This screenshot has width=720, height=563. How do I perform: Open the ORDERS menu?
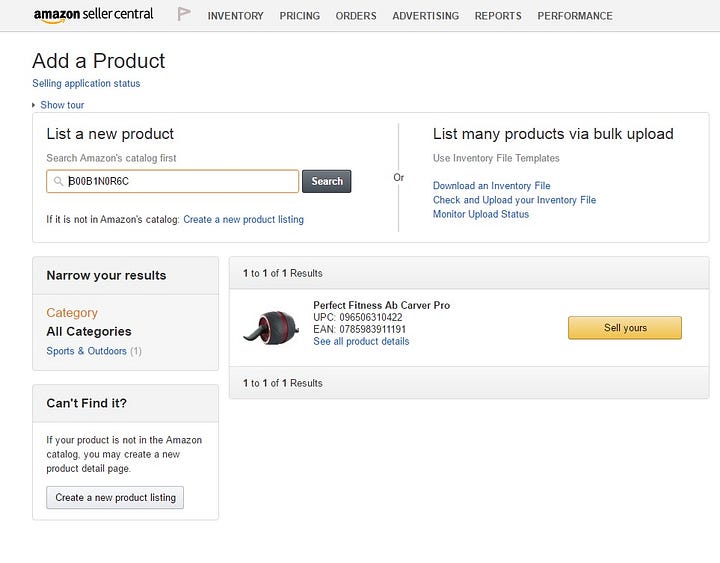pos(356,16)
